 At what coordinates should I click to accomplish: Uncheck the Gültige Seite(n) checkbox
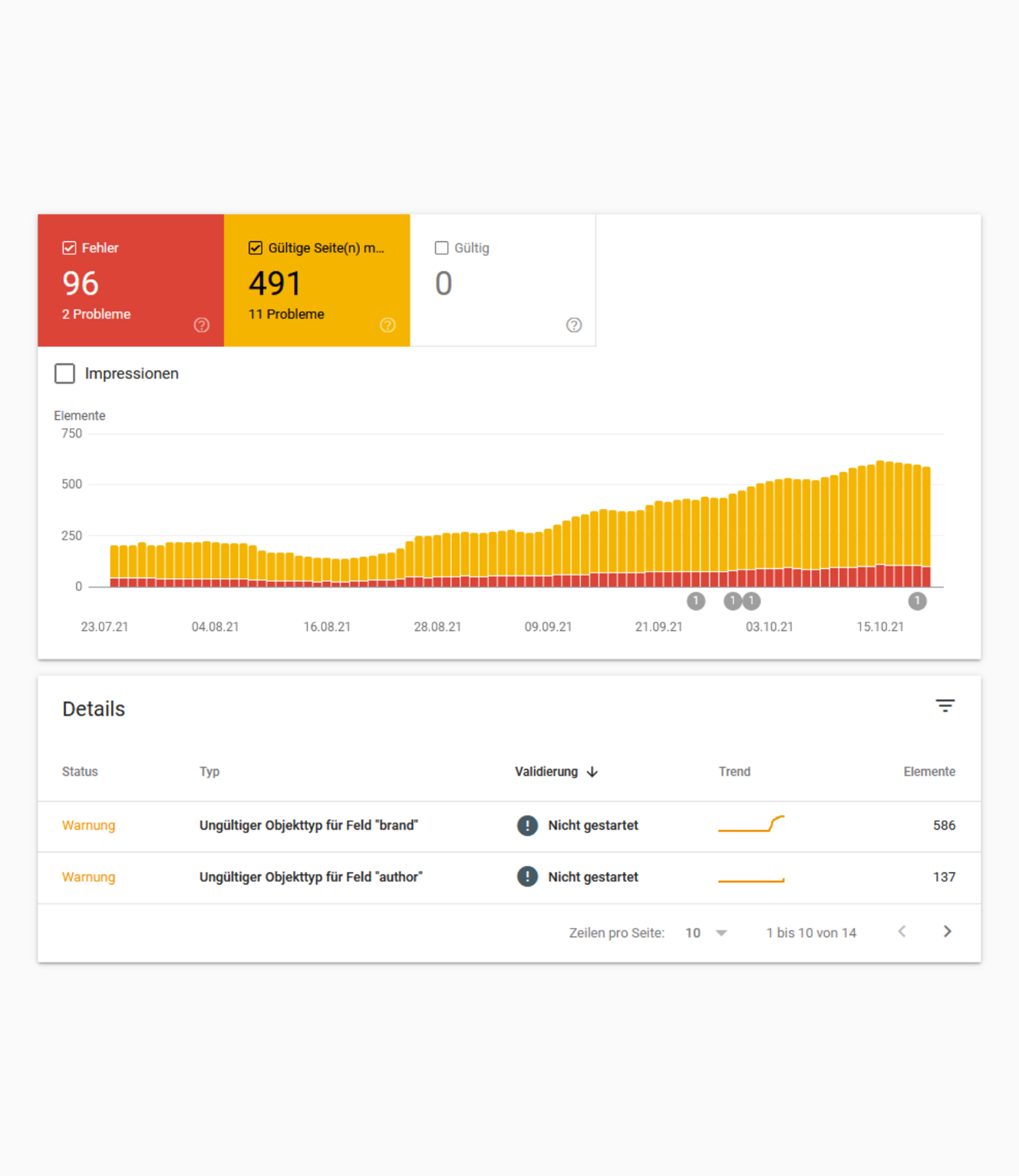tap(256, 248)
